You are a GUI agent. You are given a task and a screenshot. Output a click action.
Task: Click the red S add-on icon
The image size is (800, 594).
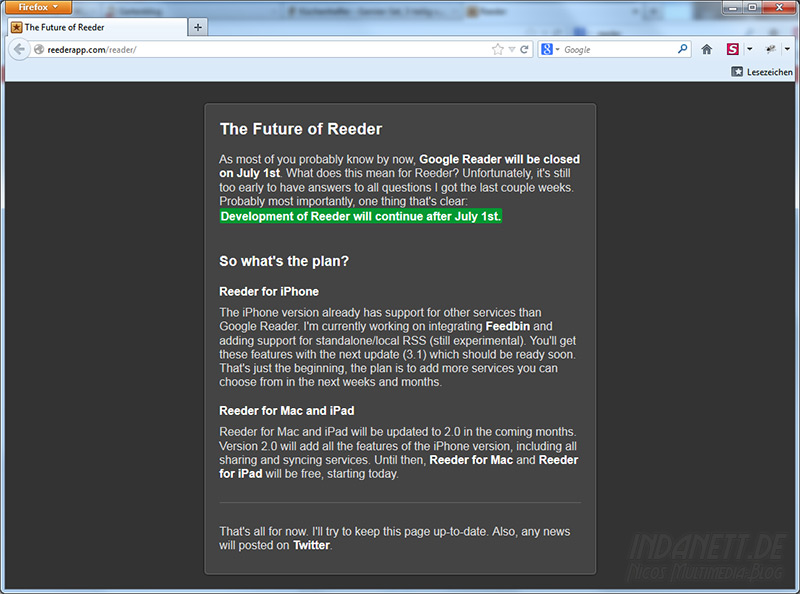(733, 49)
